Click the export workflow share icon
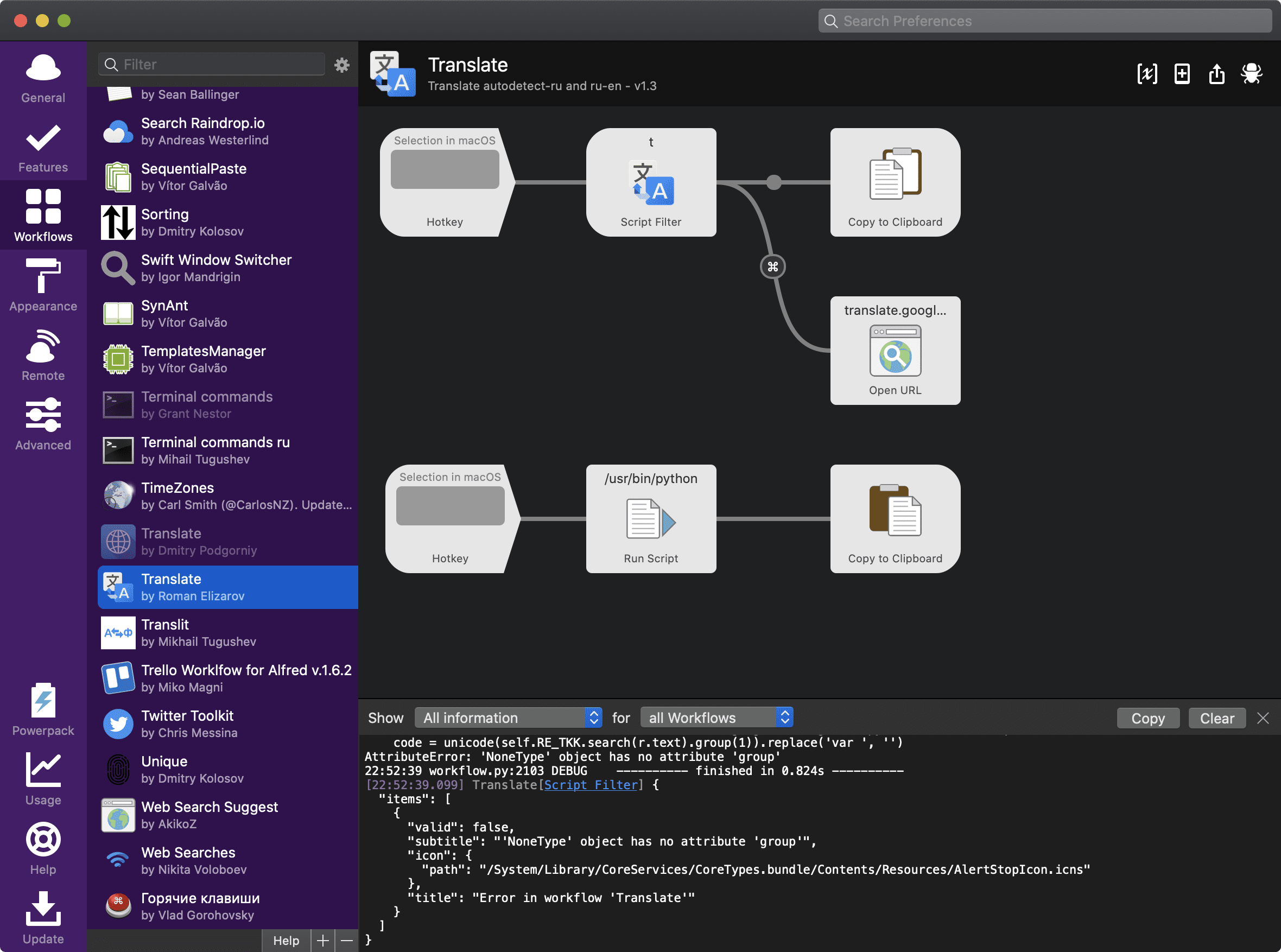1281x952 pixels. (1216, 74)
